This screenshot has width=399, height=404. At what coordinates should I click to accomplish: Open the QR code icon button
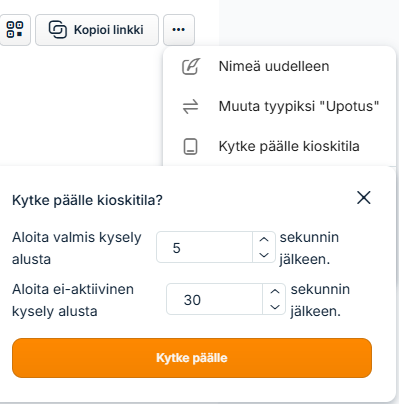[15, 30]
